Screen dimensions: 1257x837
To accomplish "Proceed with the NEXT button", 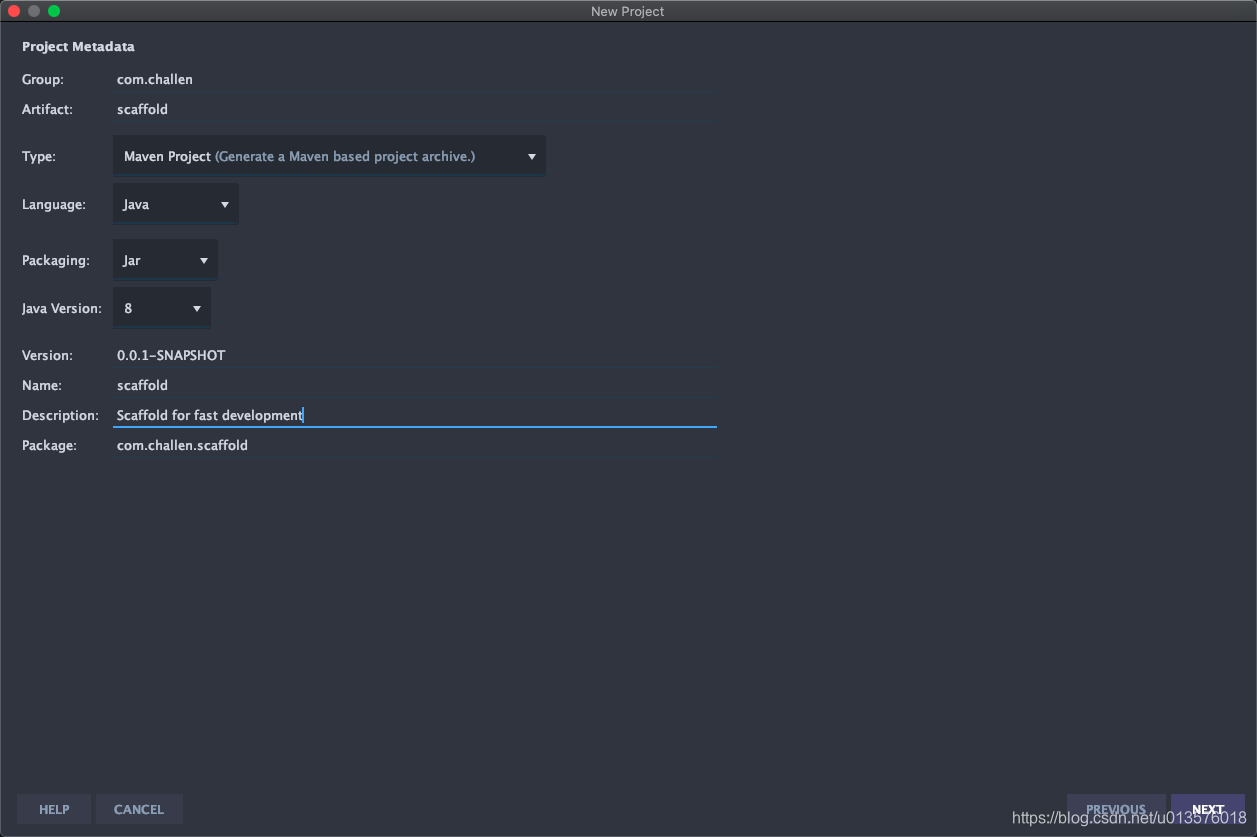I will (1208, 809).
